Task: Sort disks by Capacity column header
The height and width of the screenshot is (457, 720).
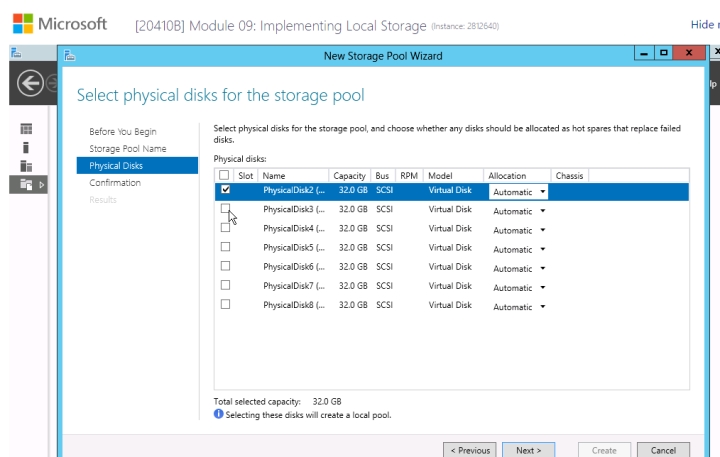Action: pyautogui.click(x=350, y=176)
